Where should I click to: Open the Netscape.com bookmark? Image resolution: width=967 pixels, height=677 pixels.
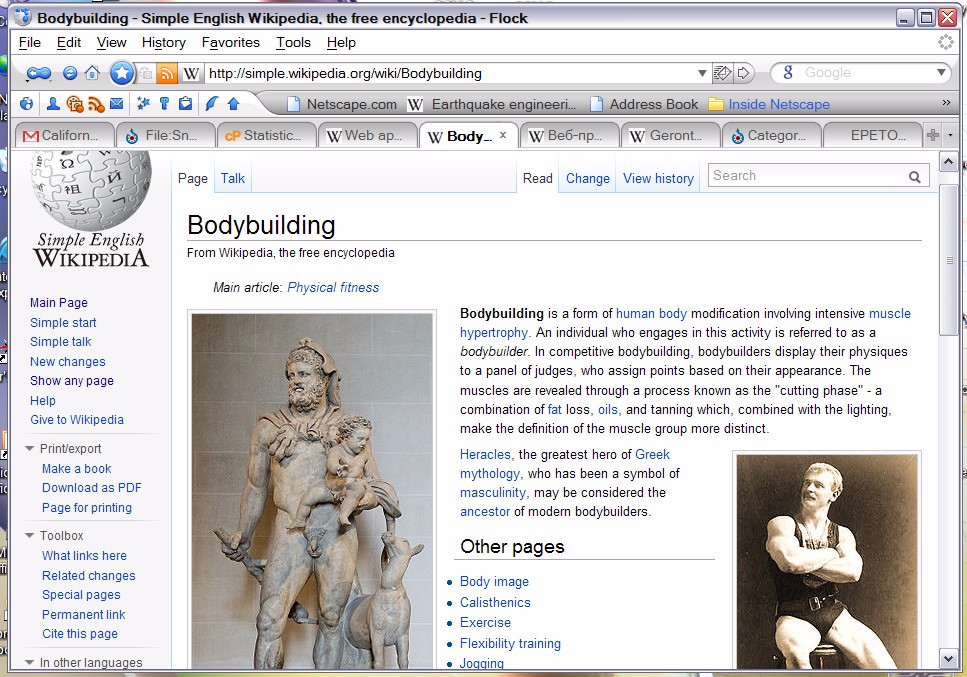[x=343, y=104]
